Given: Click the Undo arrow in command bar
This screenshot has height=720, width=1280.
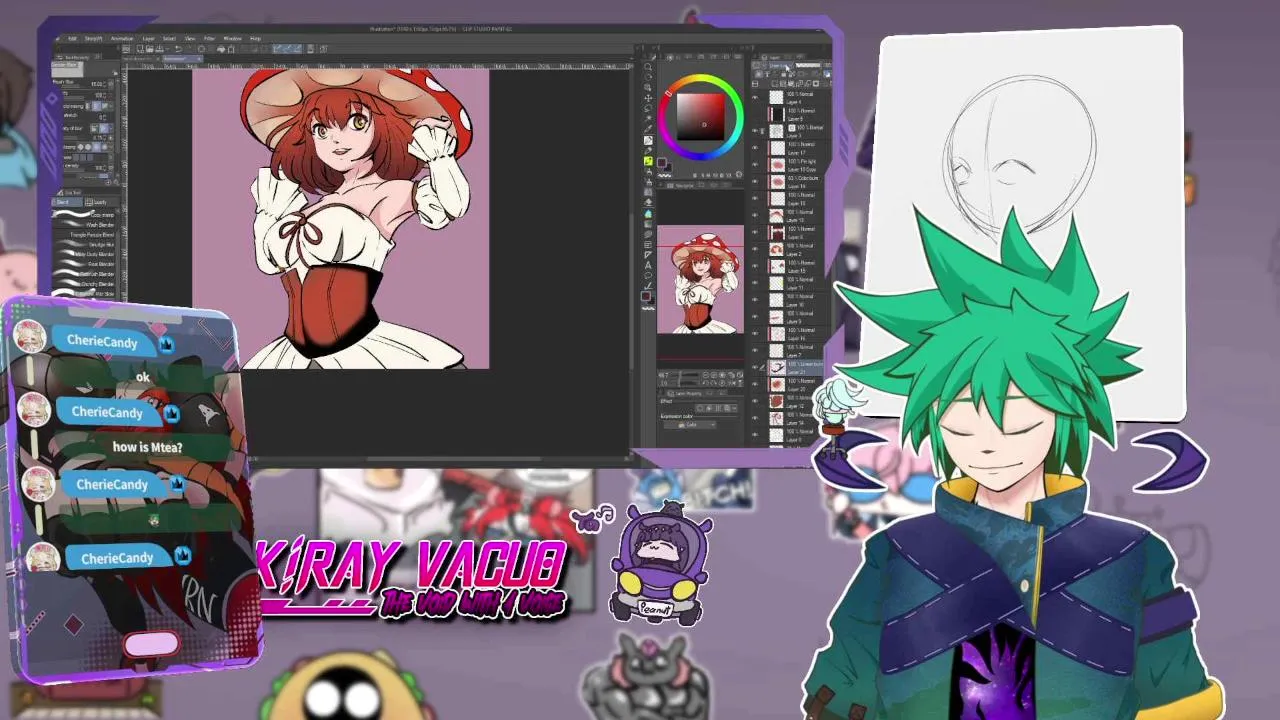Looking at the screenshot, I should tap(178, 49).
